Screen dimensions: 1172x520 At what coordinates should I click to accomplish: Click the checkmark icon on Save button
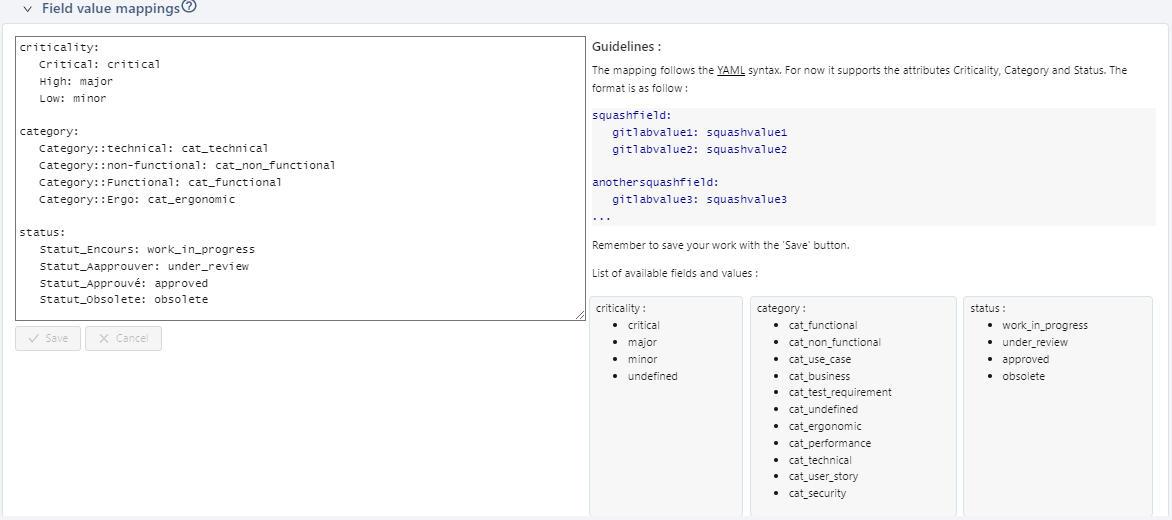[33, 339]
